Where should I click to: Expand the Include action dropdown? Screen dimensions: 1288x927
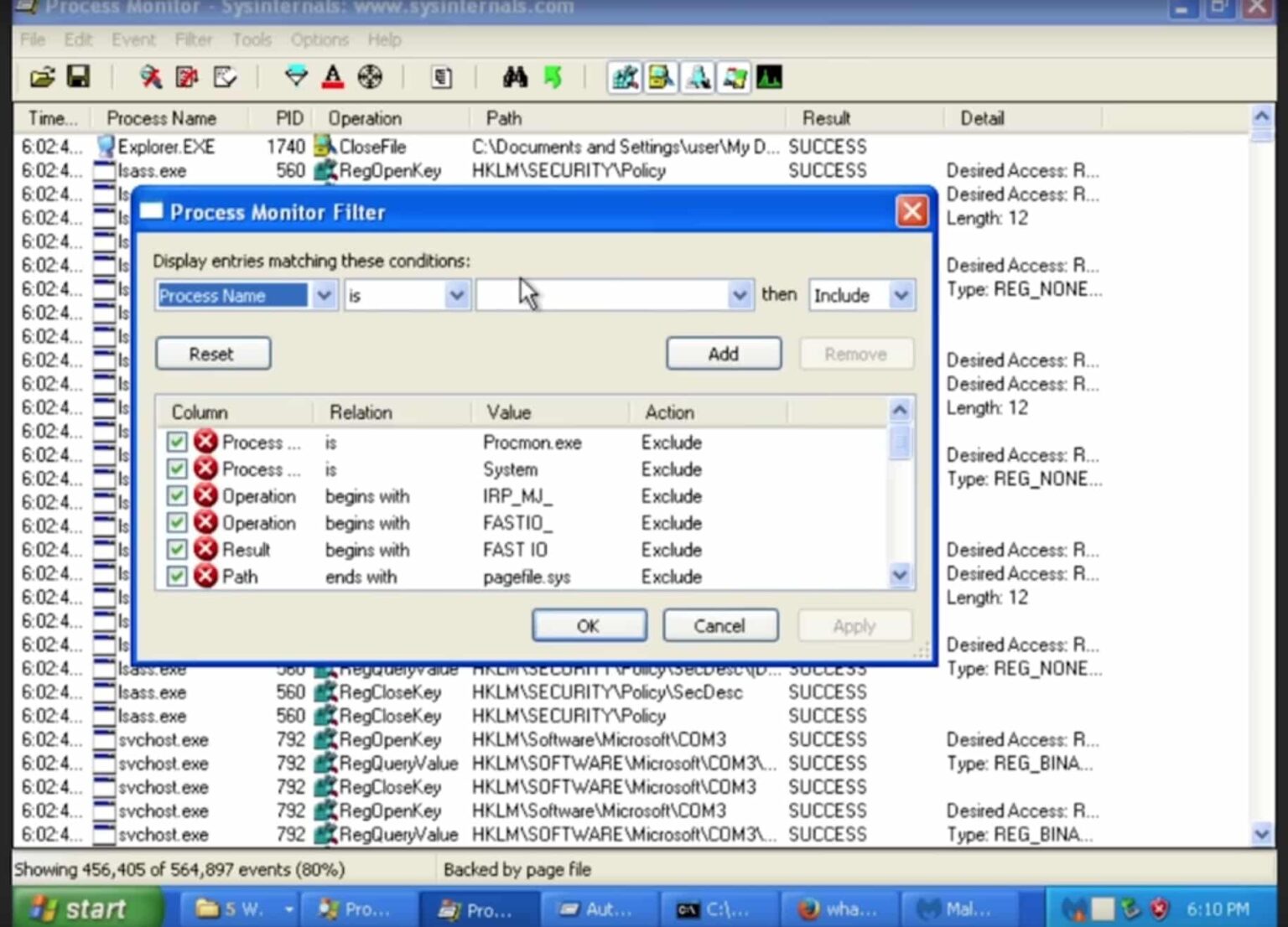pos(901,295)
